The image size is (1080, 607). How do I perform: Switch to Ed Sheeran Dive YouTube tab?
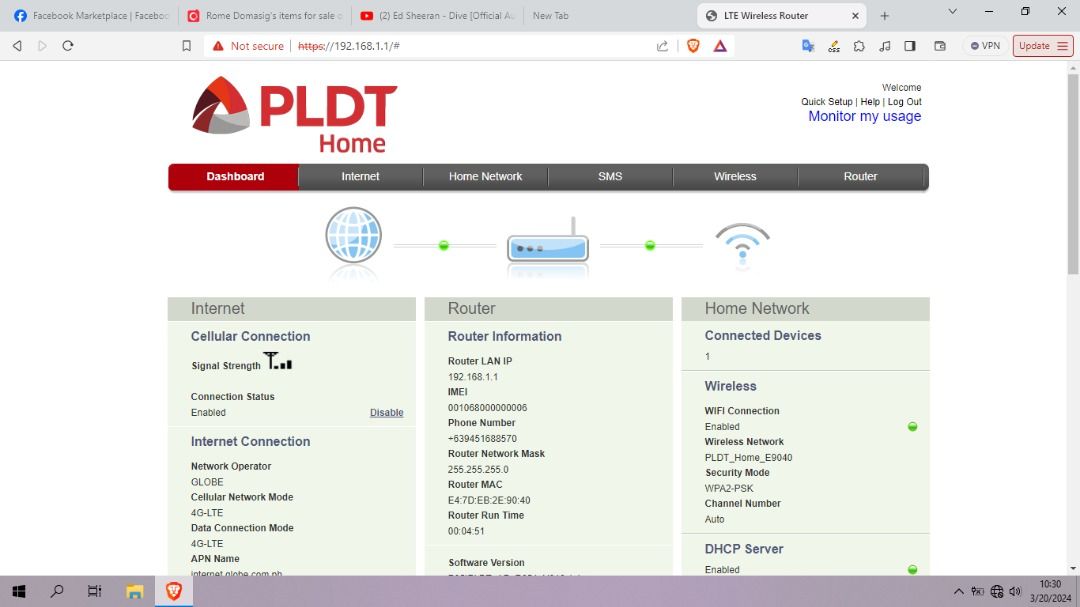tap(437, 15)
